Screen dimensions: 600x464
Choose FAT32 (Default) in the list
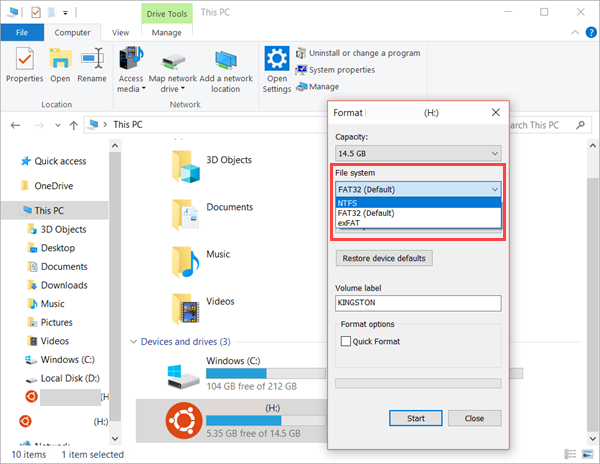pos(418,213)
